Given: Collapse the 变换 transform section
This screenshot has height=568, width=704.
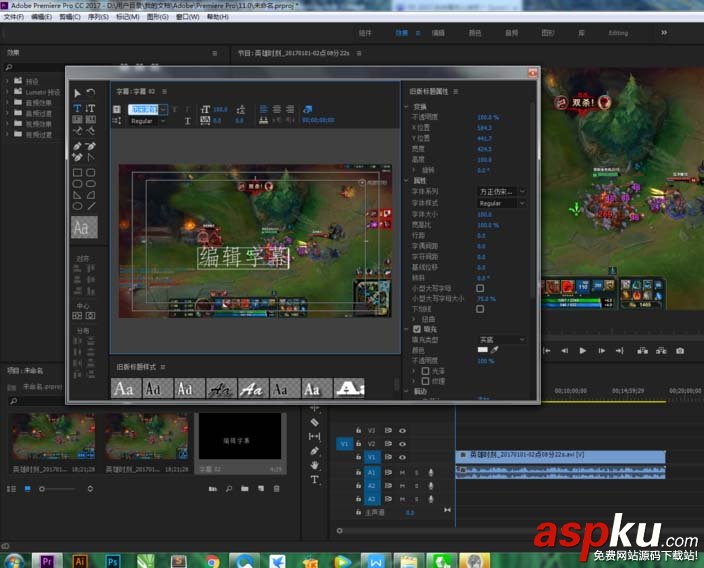Looking at the screenshot, I should coord(406,107).
